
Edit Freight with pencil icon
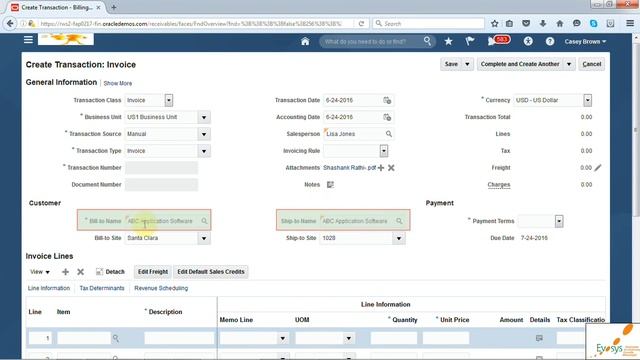pos(598,167)
